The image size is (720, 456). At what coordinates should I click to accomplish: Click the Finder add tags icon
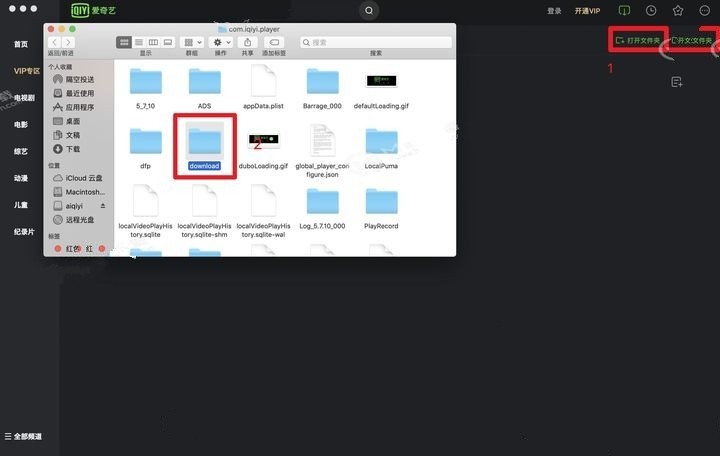coord(275,43)
